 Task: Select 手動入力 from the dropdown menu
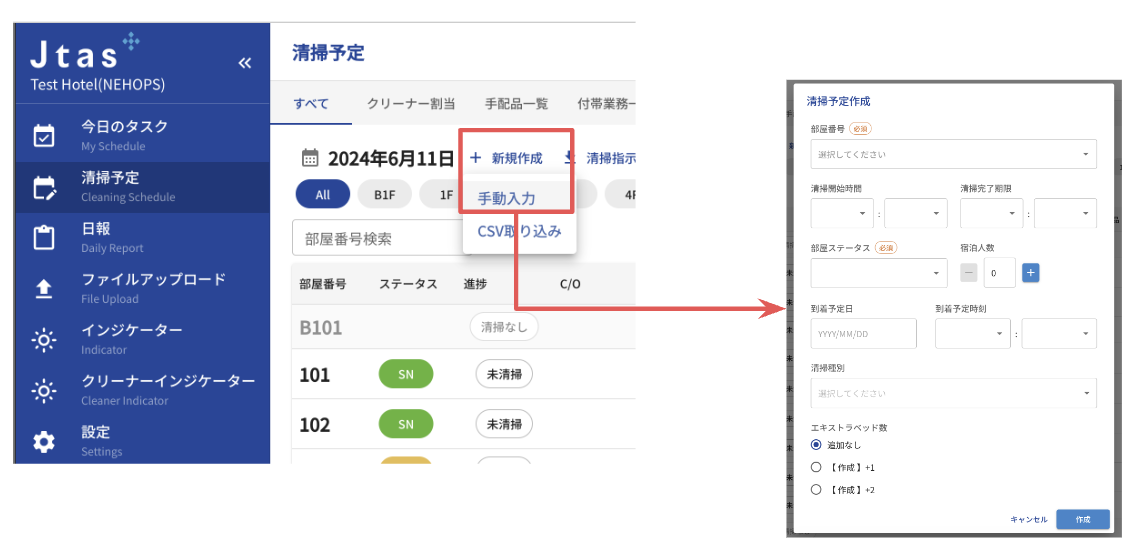pyautogui.click(x=518, y=197)
